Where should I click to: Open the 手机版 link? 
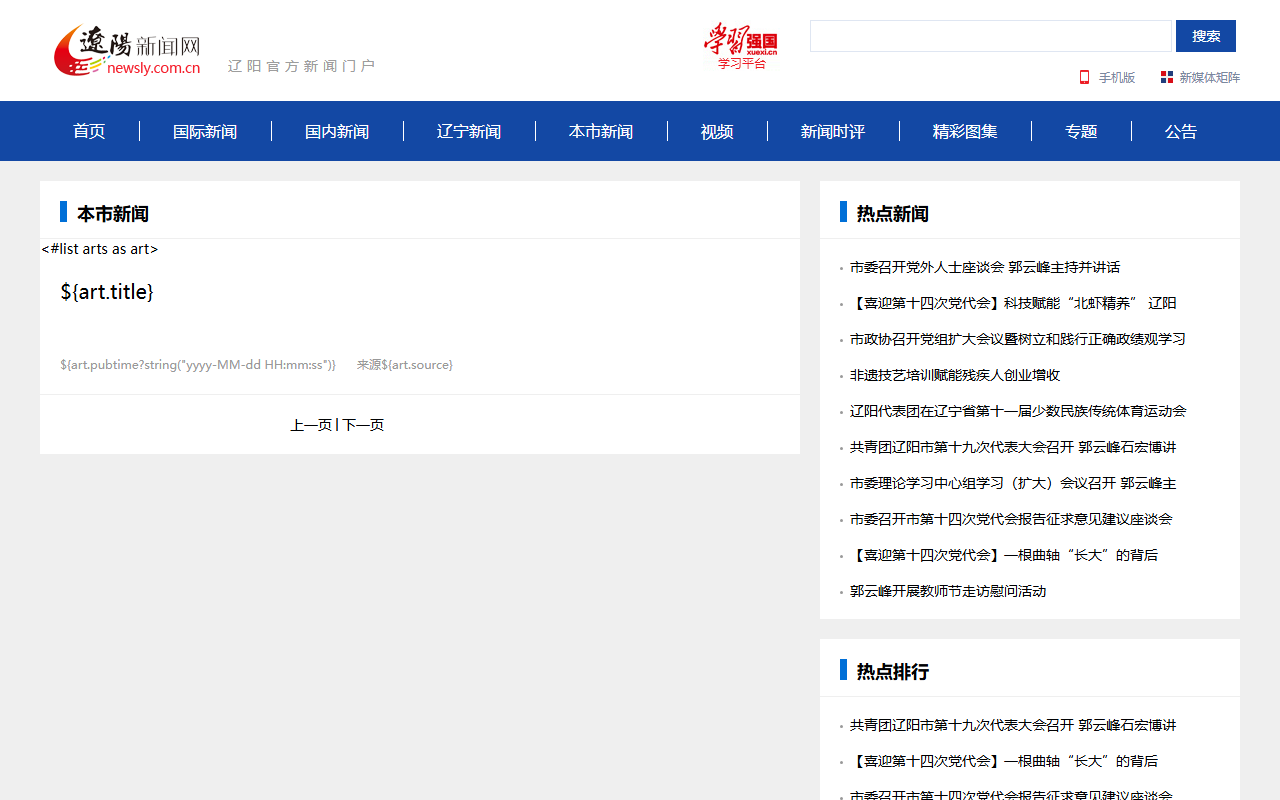(x=1117, y=77)
